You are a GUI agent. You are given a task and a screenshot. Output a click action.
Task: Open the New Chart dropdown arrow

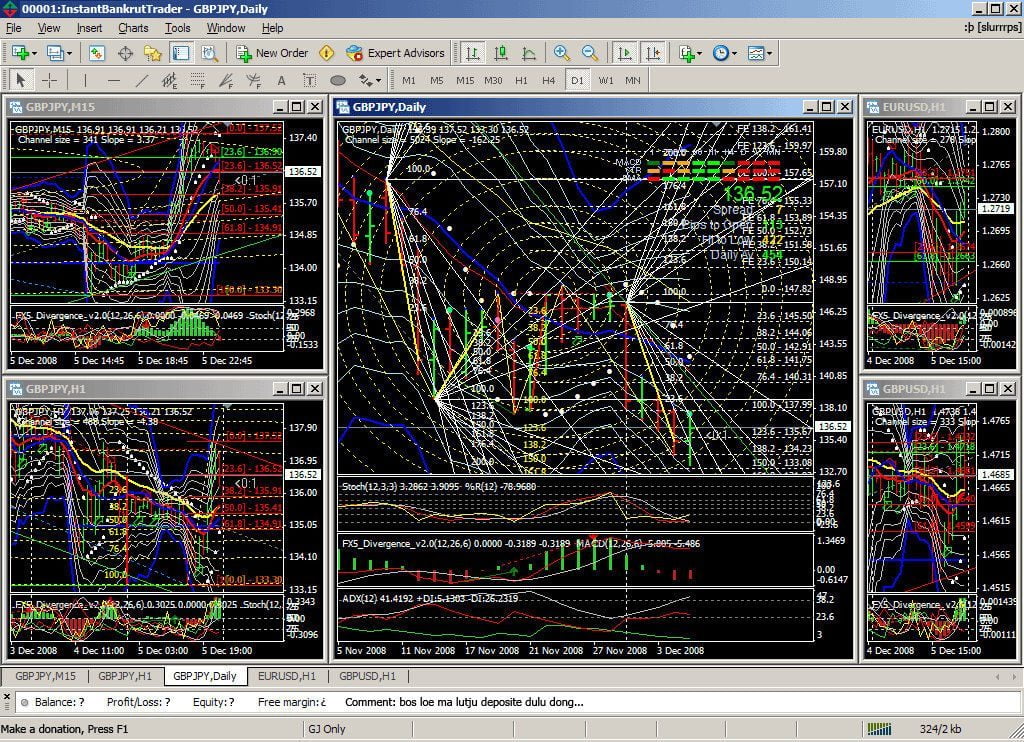coord(35,53)
